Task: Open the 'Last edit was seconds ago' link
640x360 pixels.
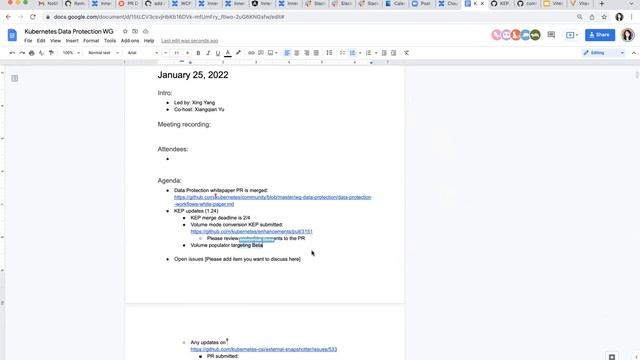Action: 189,41
